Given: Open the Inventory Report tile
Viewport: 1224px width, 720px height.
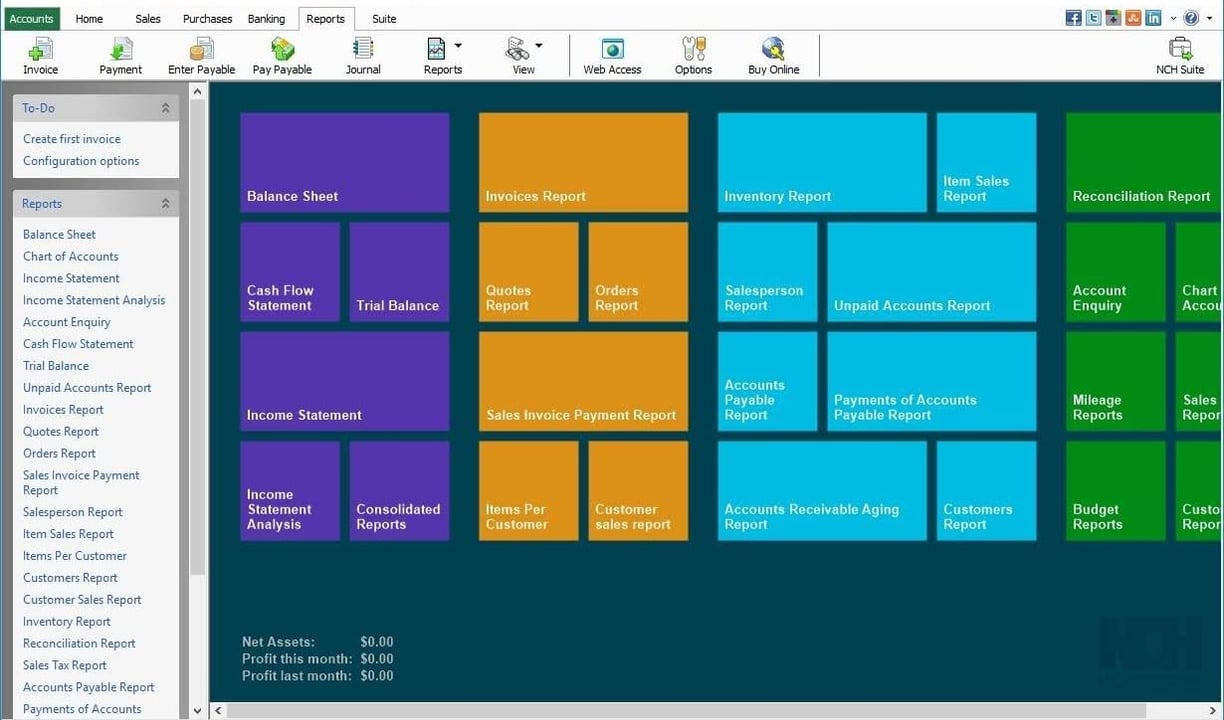Looking at the screenshot, I should pos(822,162).
